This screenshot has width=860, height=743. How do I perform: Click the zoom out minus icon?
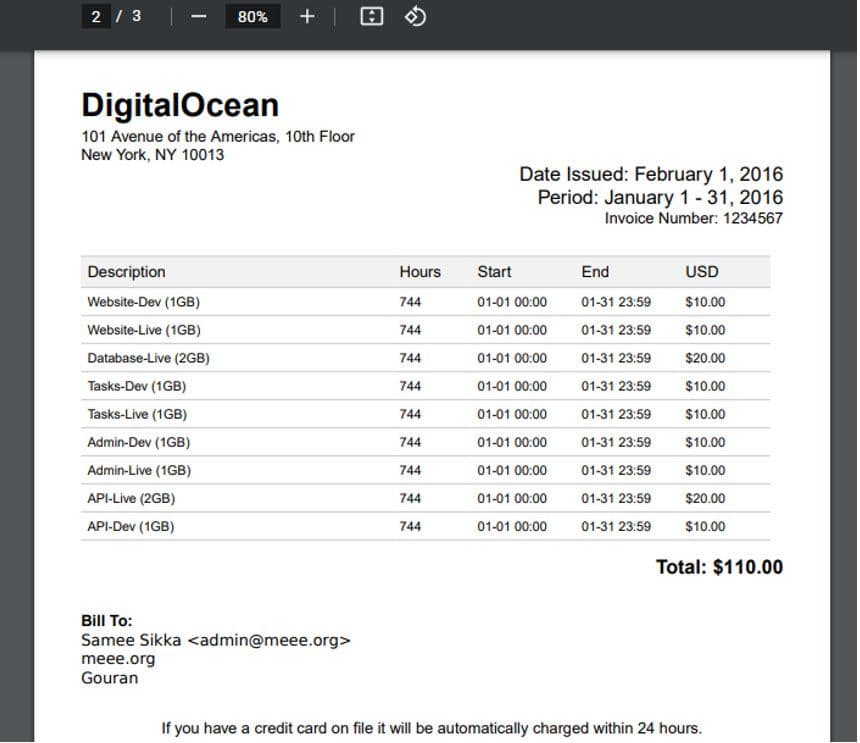pos(198,17)
